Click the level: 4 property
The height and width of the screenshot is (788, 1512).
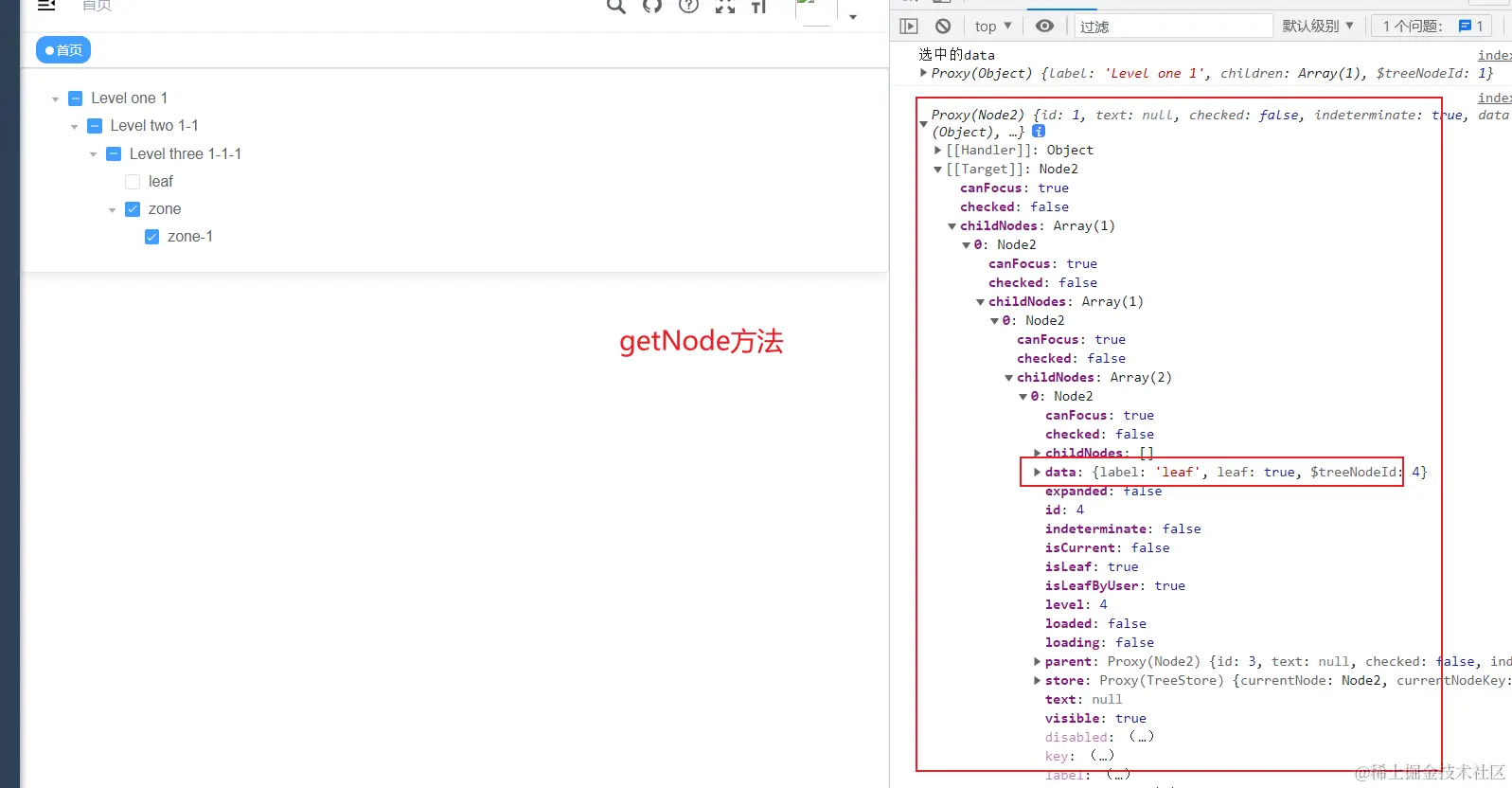click(1076, 604)
